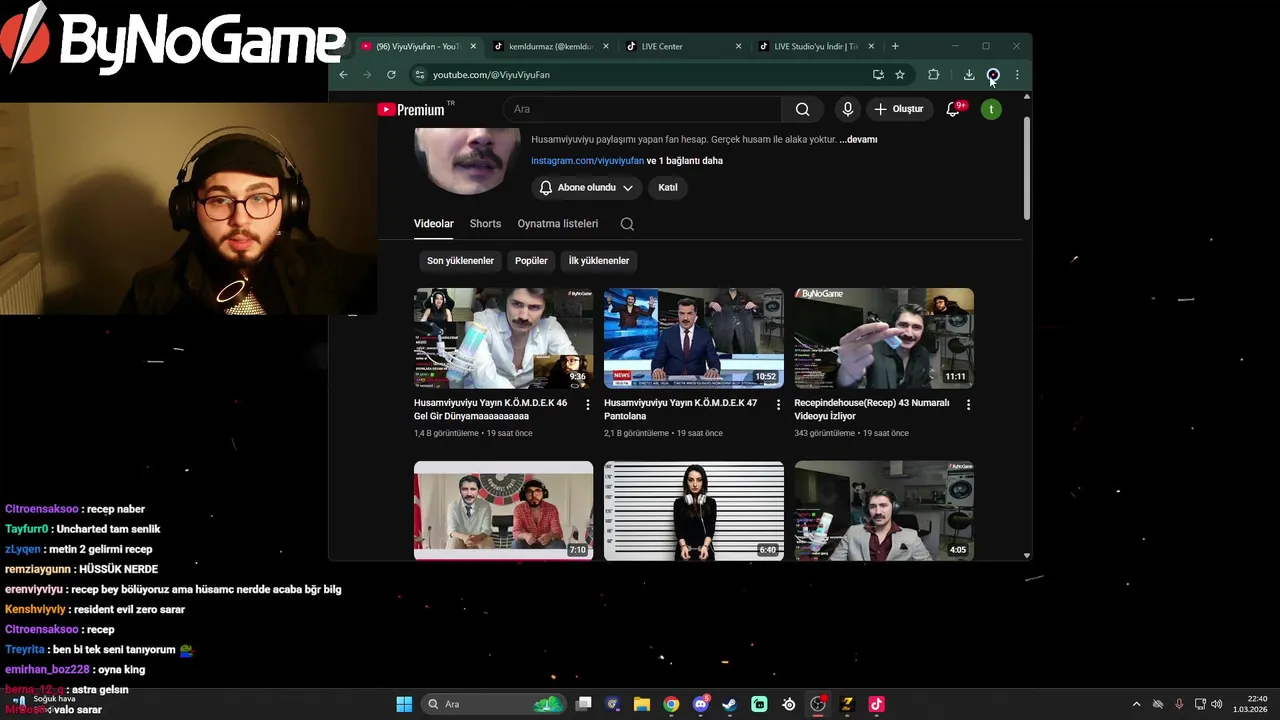Open File Explorer from the taskbar

tap(642, 704)
